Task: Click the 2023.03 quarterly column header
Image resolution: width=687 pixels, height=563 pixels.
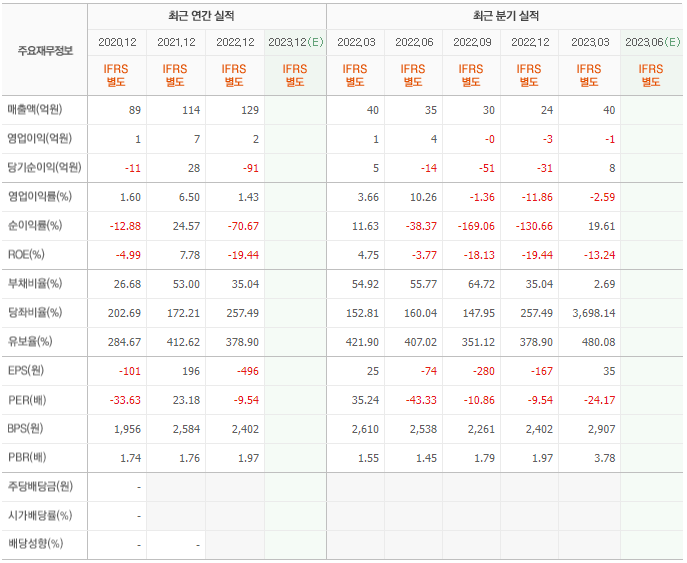Action: tap(590, 42)
